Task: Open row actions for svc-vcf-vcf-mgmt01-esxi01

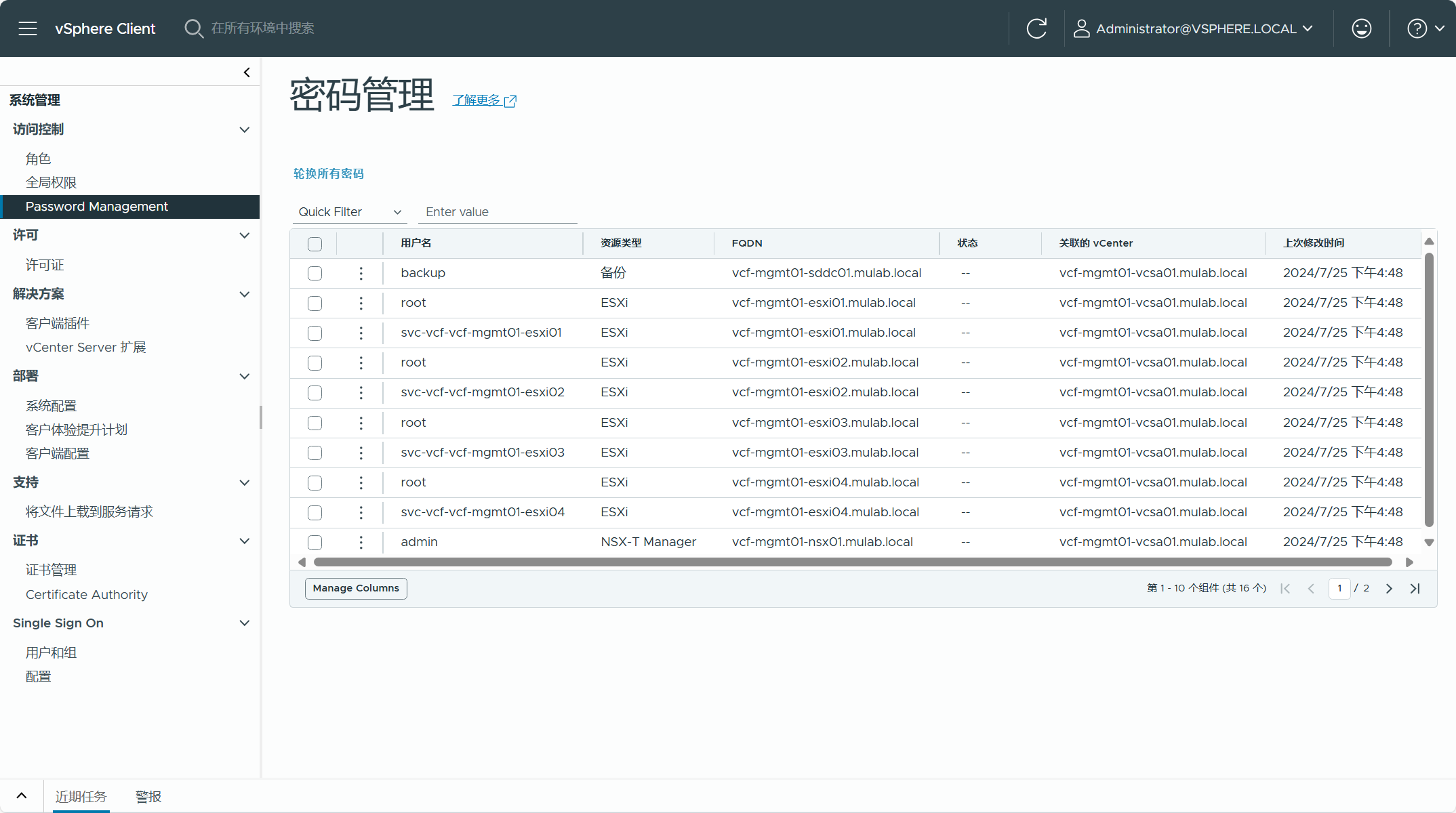Action: 361,333
